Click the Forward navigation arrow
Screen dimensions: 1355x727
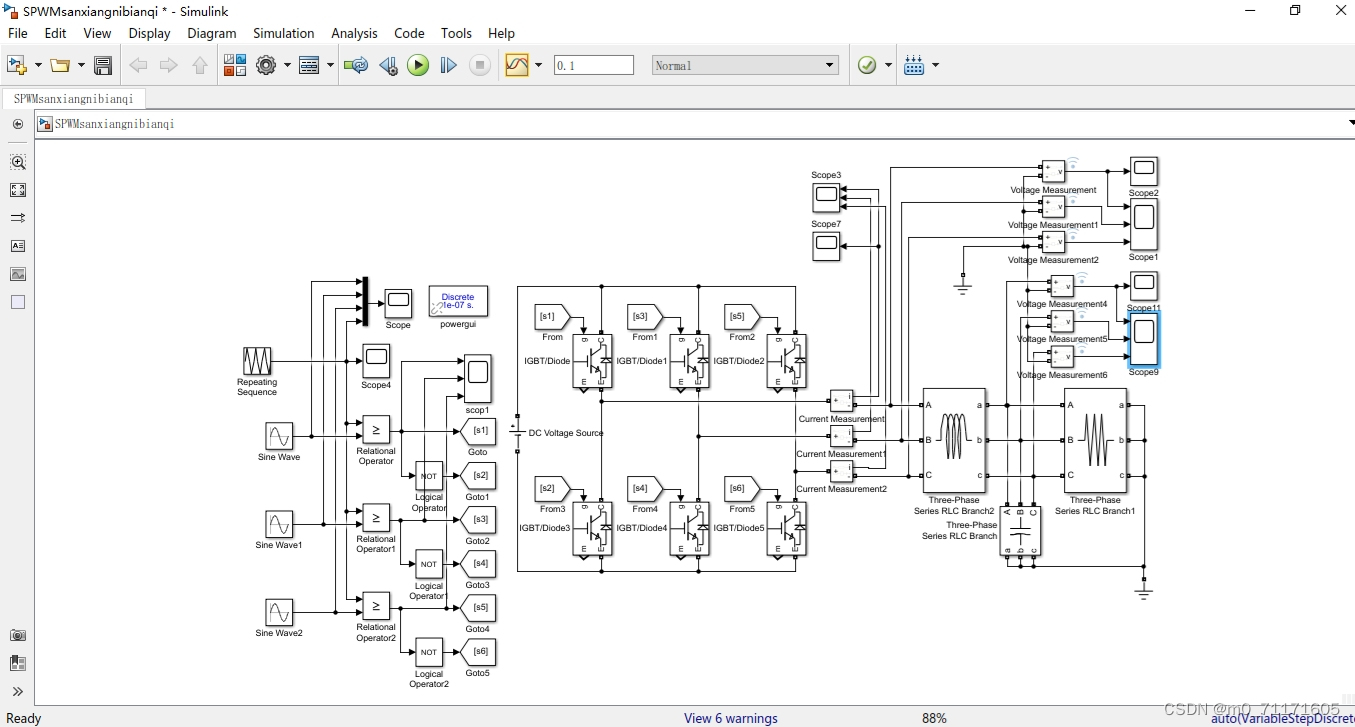point(169,65)
